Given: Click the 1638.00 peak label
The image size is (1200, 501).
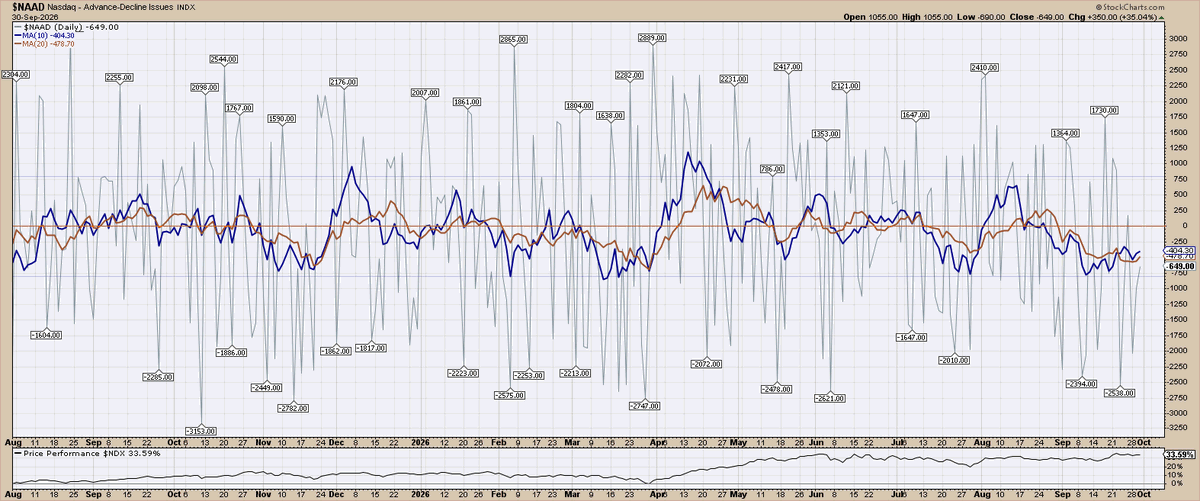Looking at the screenshot, I should point(610,116).
